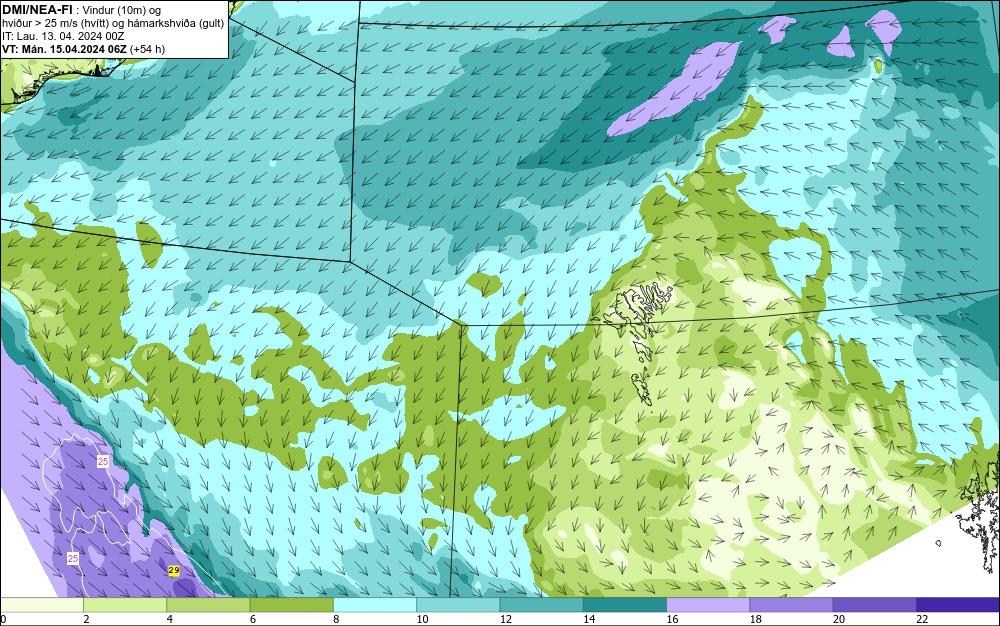This screenshot has height=626, width=1000.
Task: Select the 6–8 m/s olive green legend swatch
Action: point(291,604)
